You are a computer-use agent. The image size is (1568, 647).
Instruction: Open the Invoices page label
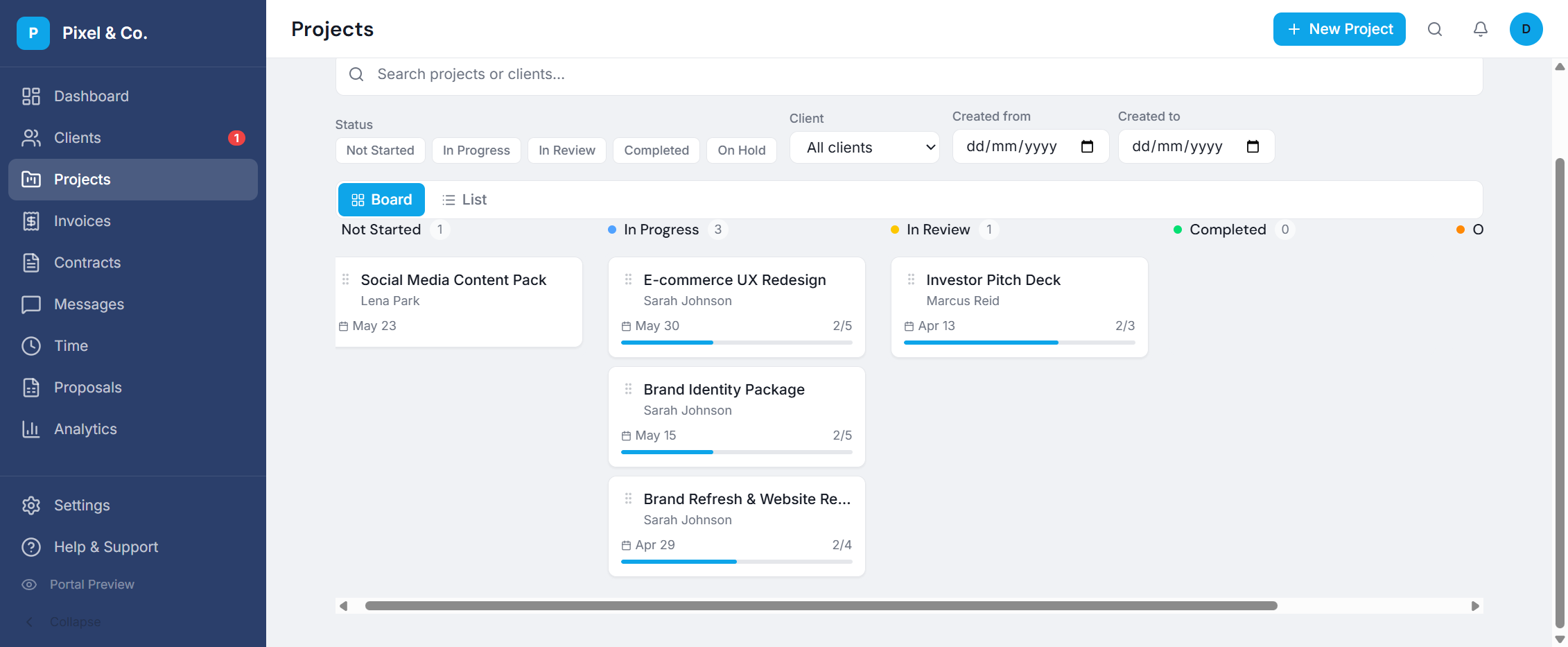coord(82,221)
